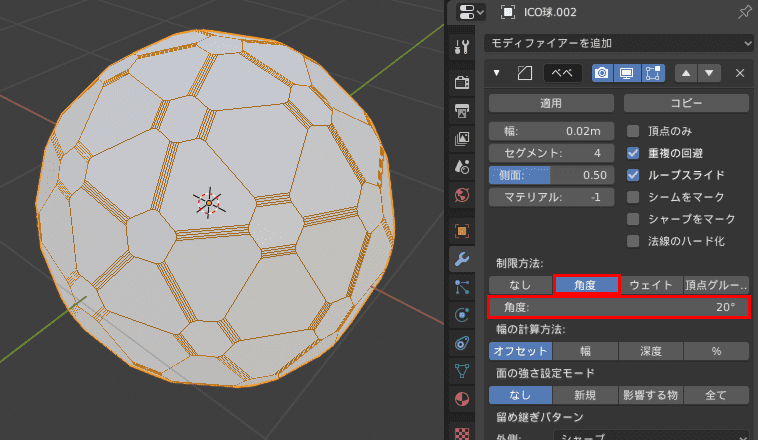Open the Particles properties tab

pos(462,287)
